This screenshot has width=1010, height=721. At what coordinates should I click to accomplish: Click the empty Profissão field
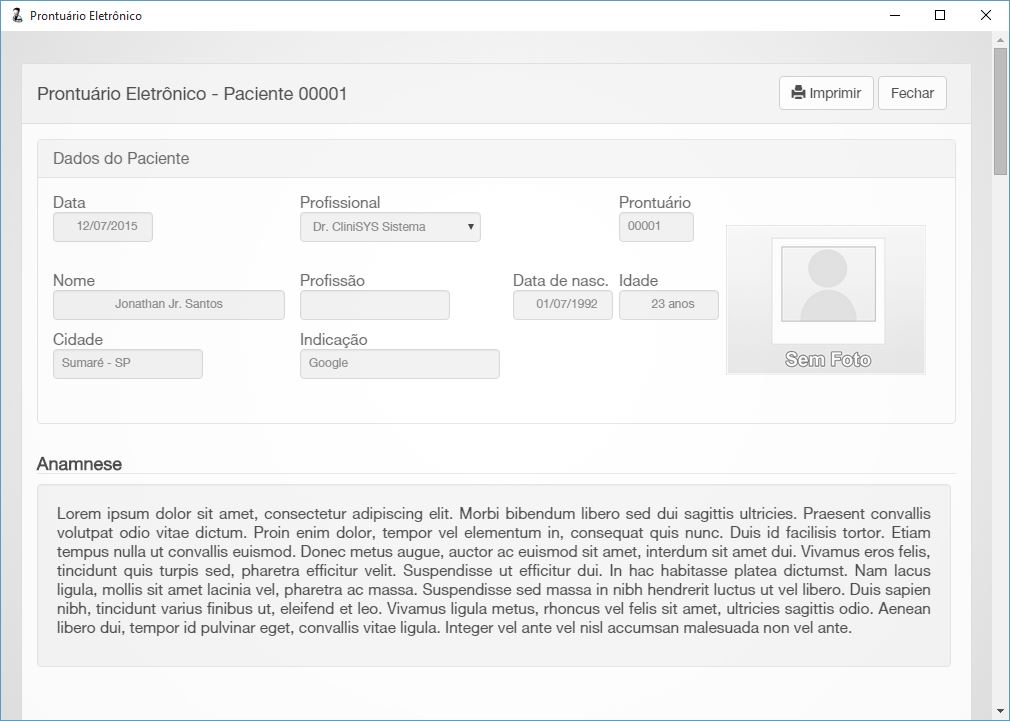pos(374,304)
